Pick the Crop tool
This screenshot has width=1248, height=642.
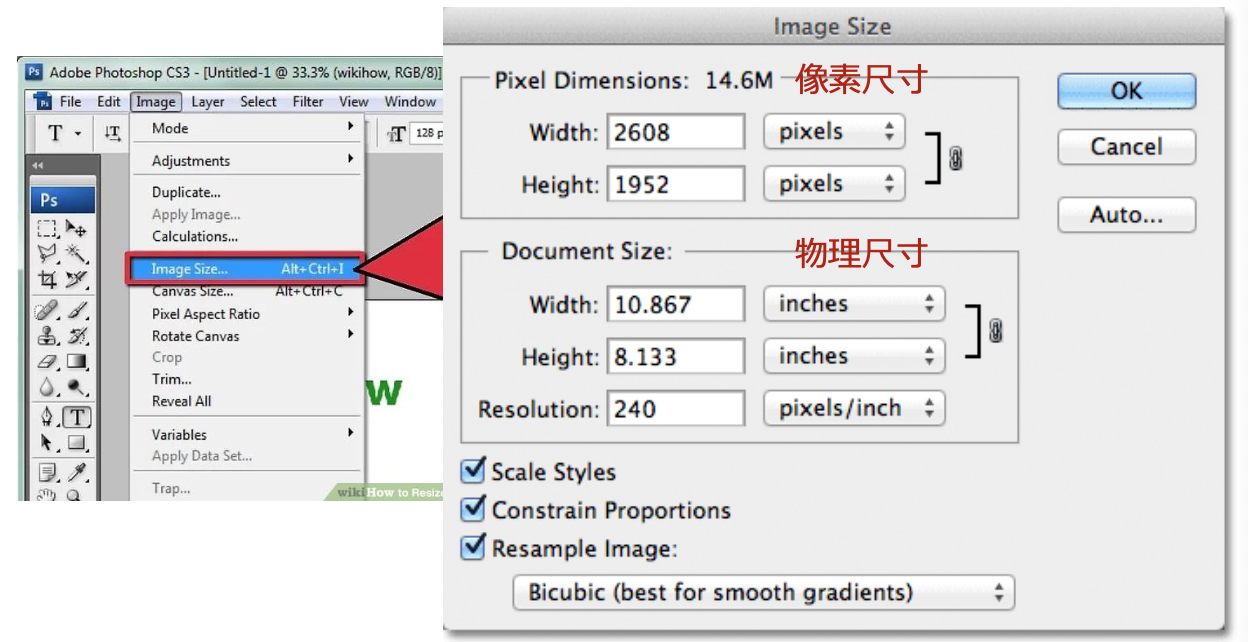click(48, 279)
